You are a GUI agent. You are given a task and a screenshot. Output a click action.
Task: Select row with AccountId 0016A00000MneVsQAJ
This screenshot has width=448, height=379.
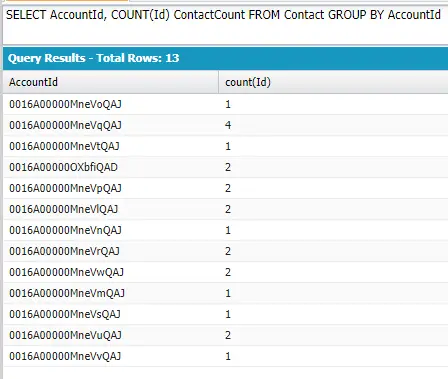[225, 314]
